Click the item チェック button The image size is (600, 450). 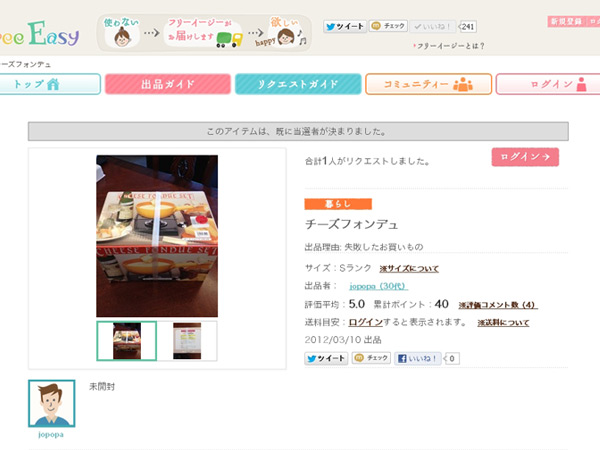(371, 358)
